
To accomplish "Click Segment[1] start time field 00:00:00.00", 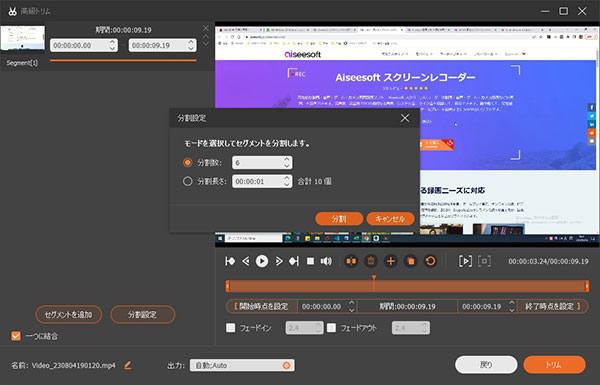I will click(84, 45).
